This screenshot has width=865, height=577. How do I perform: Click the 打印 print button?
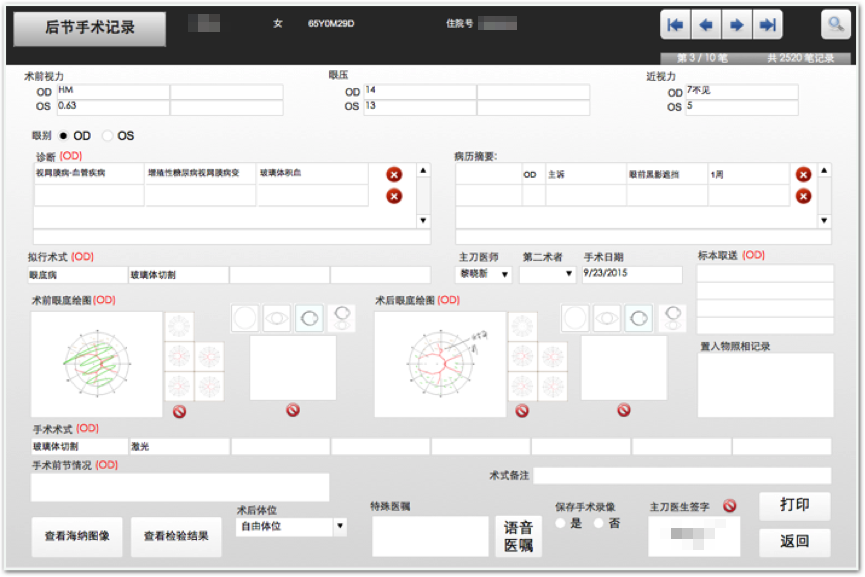click(794, 505)
